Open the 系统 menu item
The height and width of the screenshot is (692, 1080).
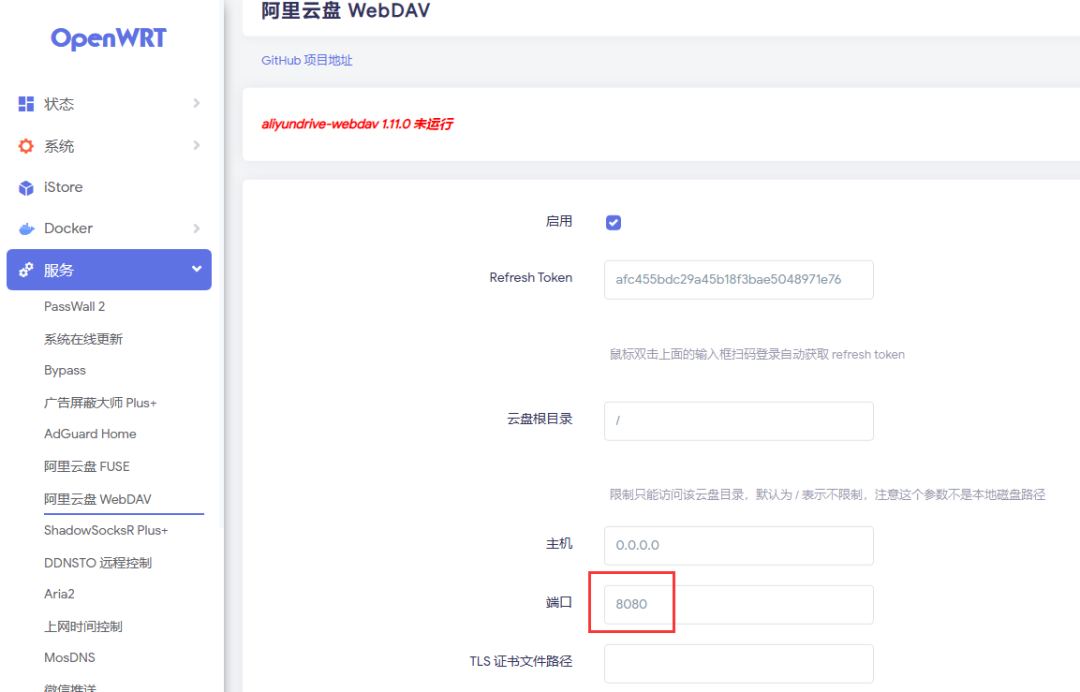click(x=109, y=146)
